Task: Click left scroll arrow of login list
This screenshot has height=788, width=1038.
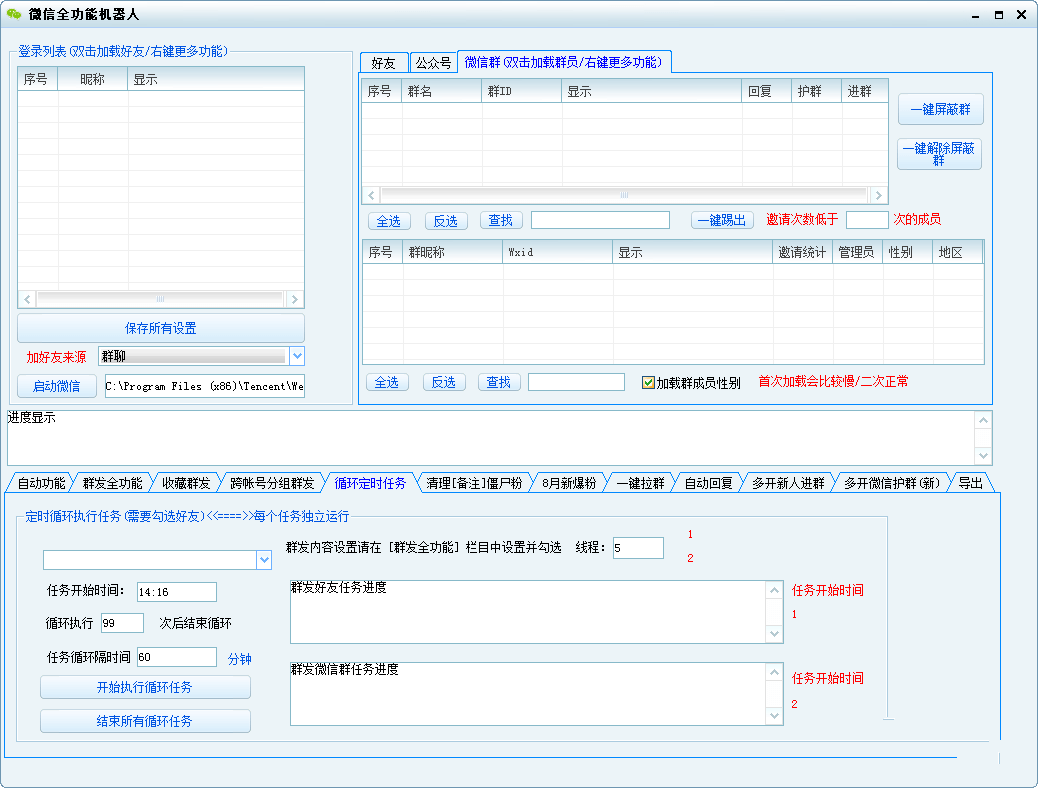Action: pyautogui.click(x=27, y=299)
